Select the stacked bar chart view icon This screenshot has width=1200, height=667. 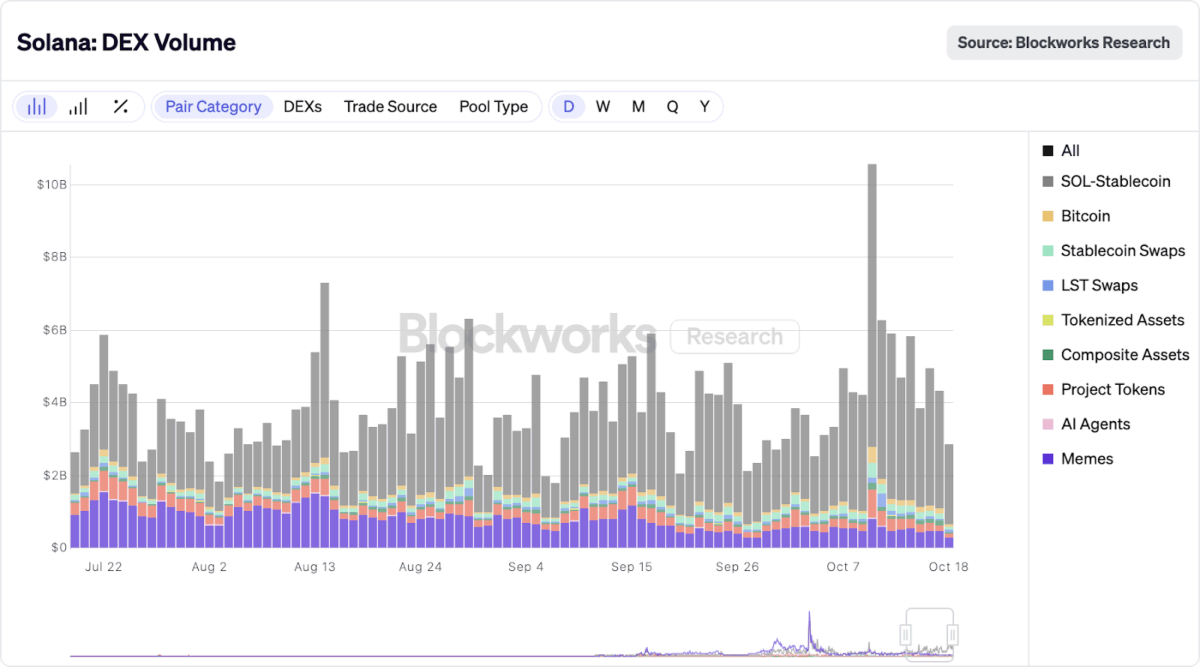(x=37, y=107)
